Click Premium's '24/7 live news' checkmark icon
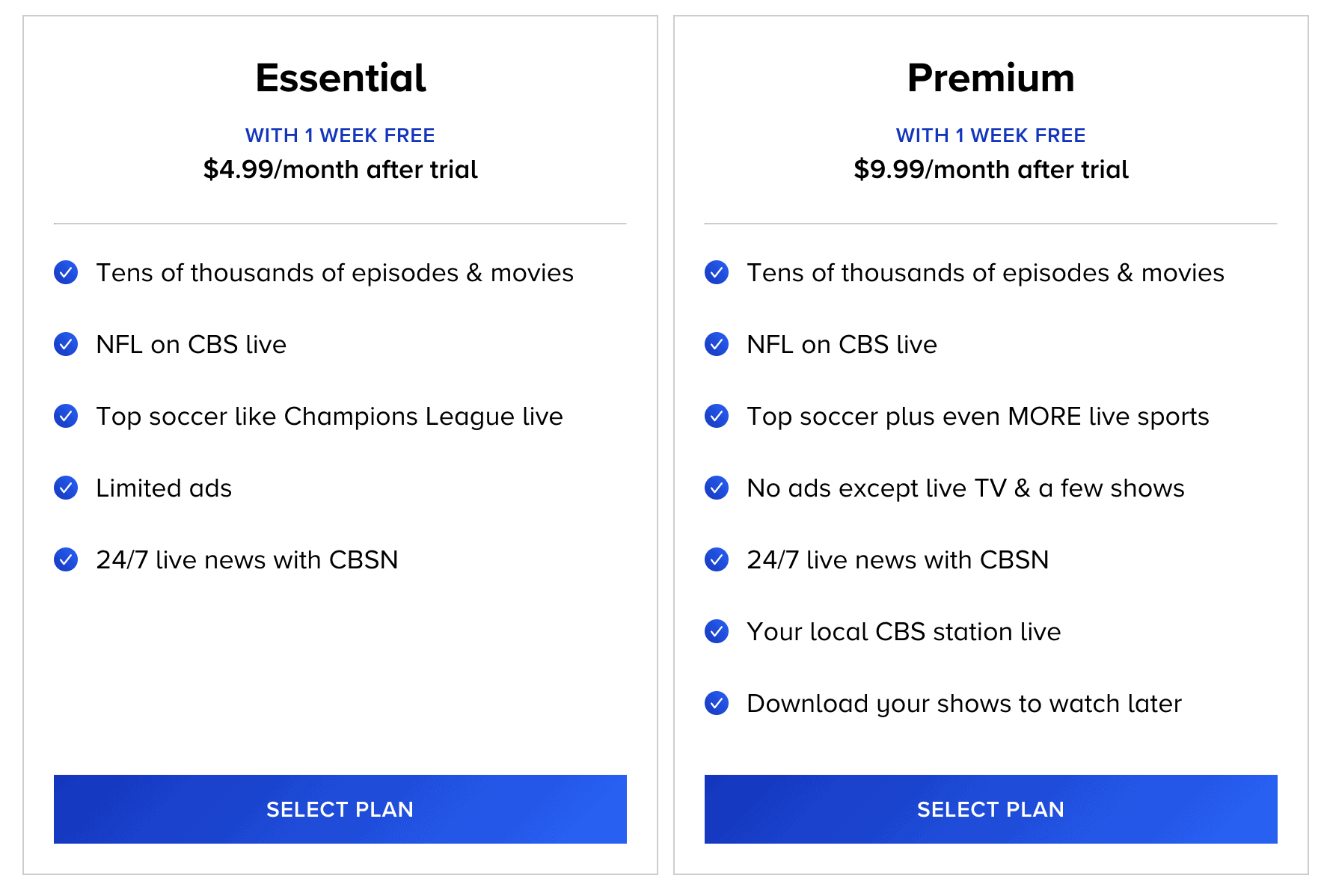This screenshot has height=896, width=1327. pos(717,559)
